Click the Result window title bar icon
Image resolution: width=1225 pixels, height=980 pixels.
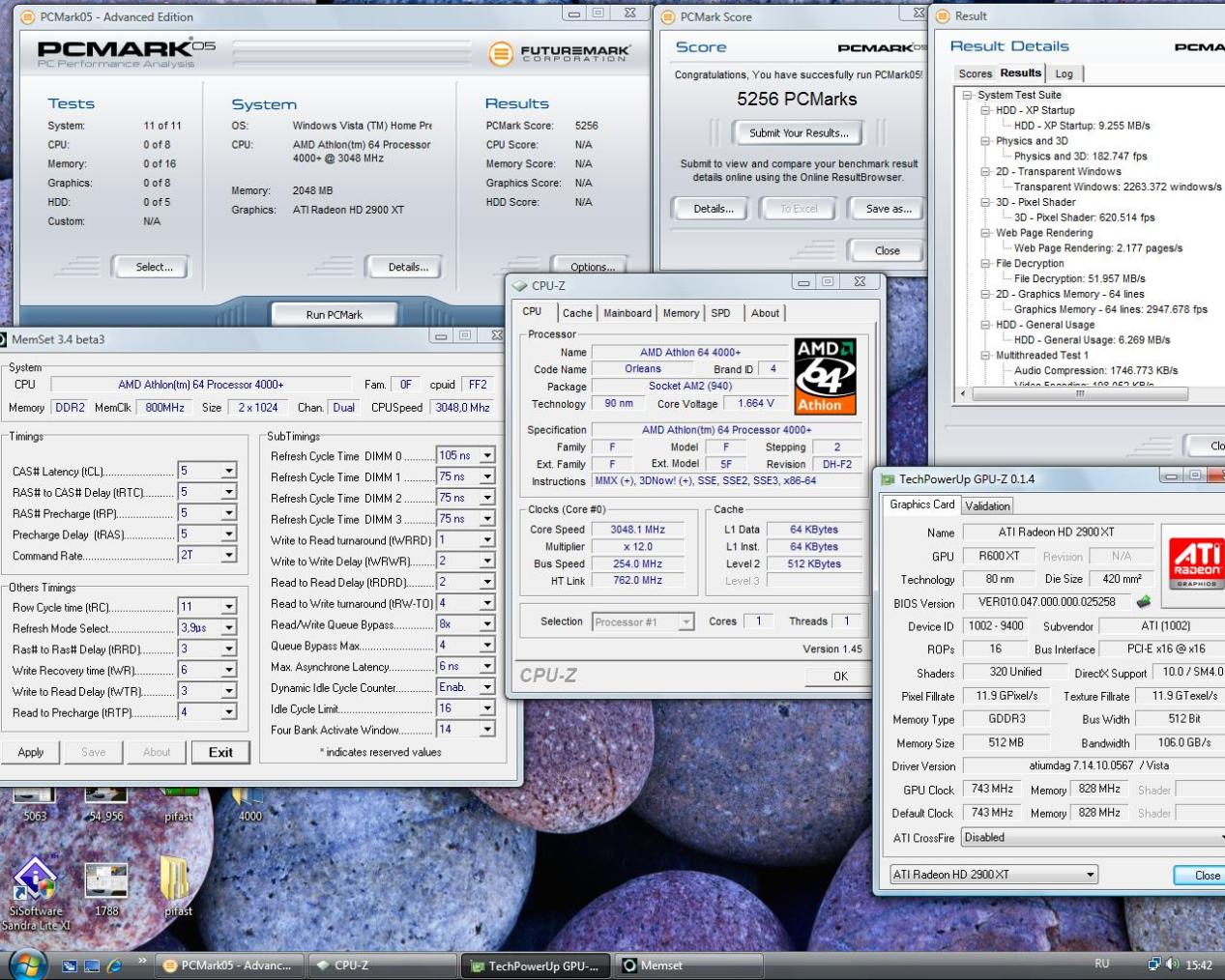tap(943, 15)
